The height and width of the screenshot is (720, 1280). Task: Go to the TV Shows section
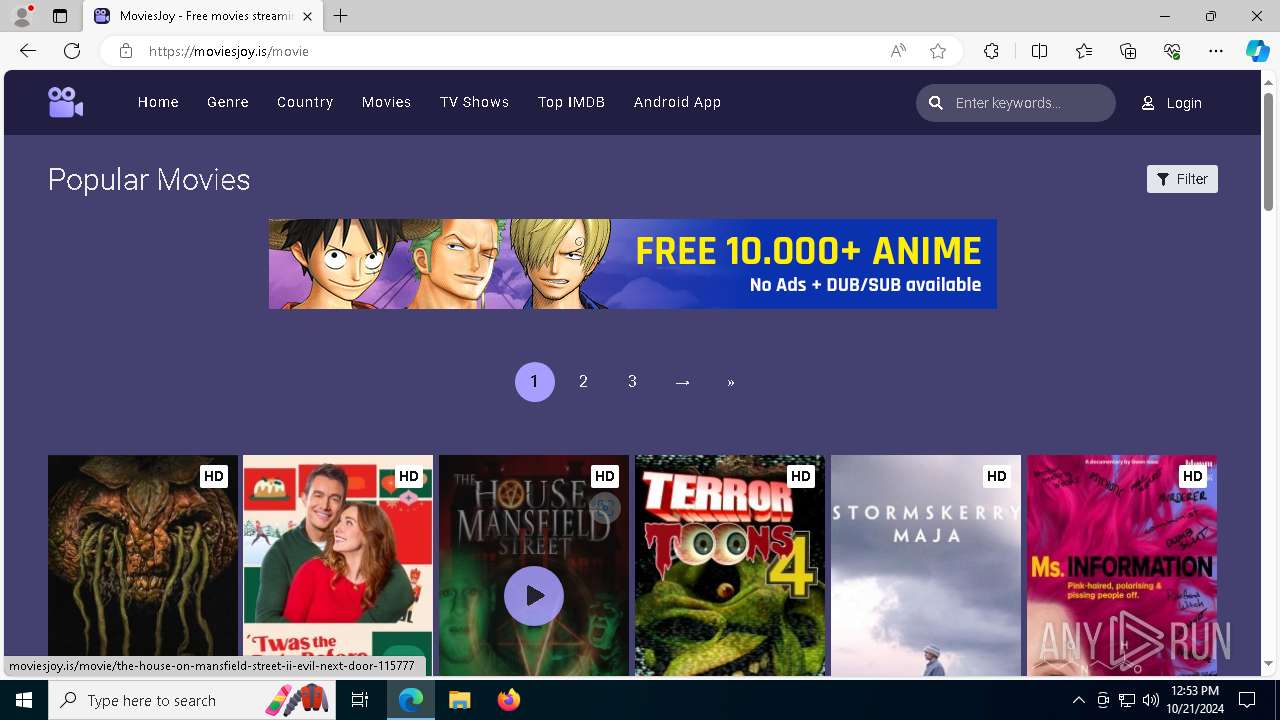point(474,102)
